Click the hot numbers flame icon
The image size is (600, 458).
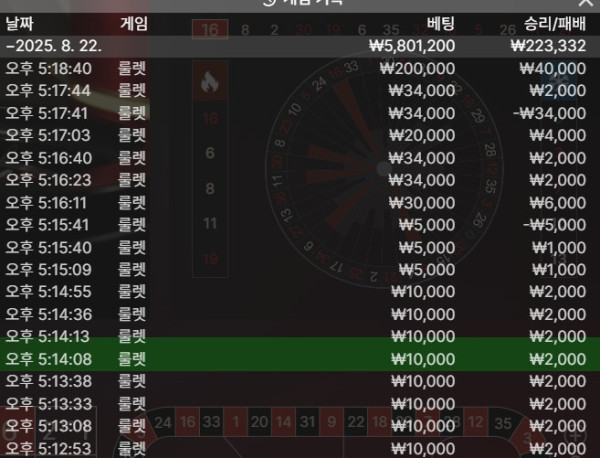[210, 81]
